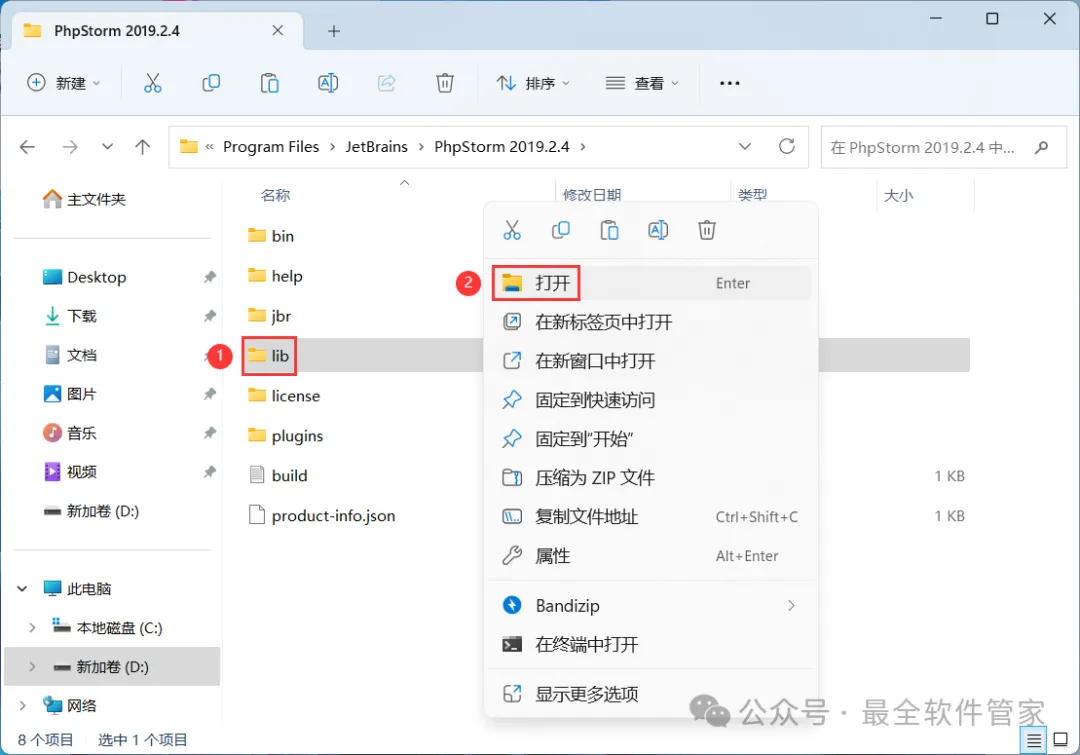Click JetBrains in the address breadcrumb
The height and width of the screenshot is (755, 1080).
point(376,147)
